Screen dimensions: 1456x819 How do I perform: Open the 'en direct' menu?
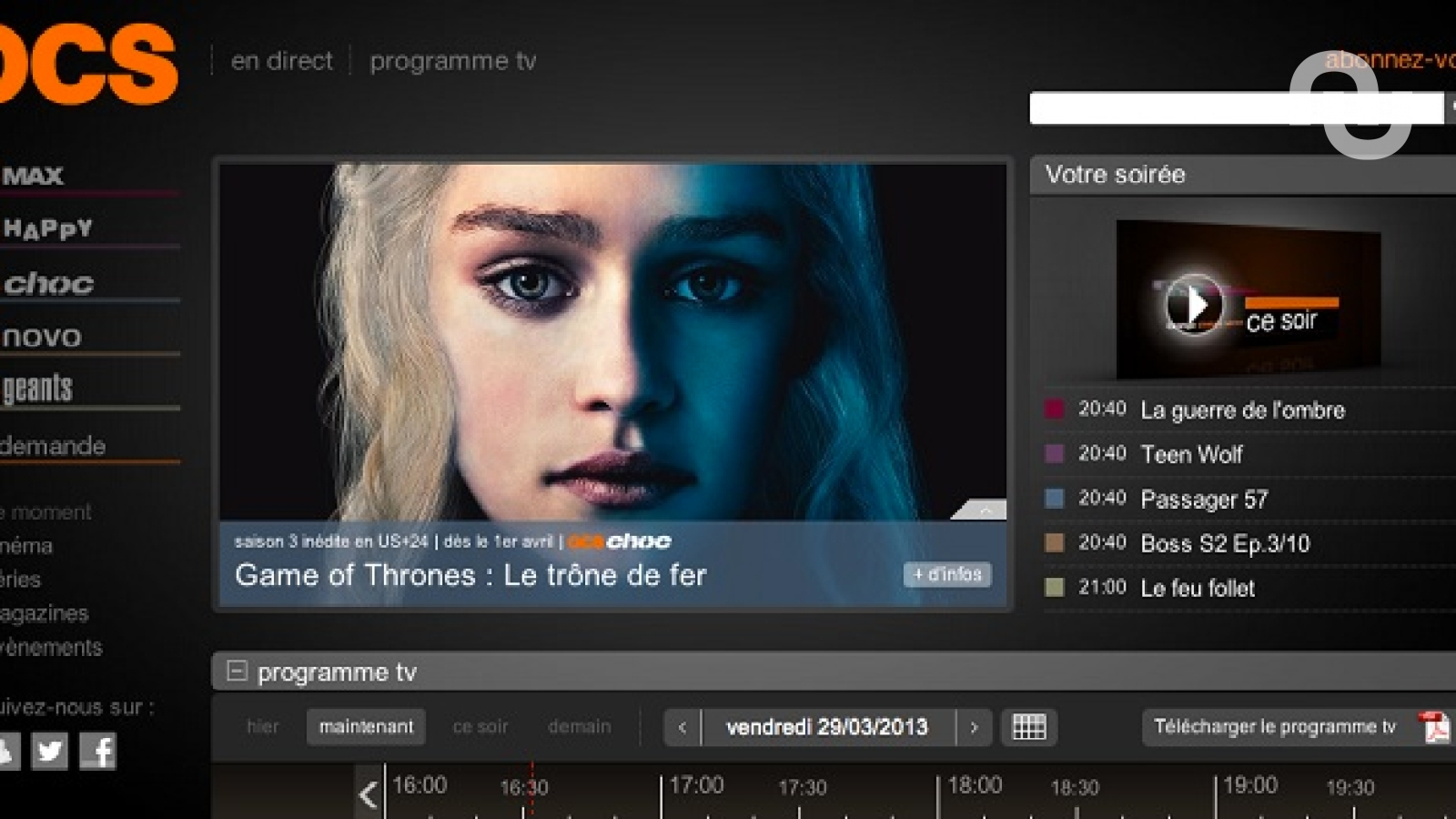point(282,61)
